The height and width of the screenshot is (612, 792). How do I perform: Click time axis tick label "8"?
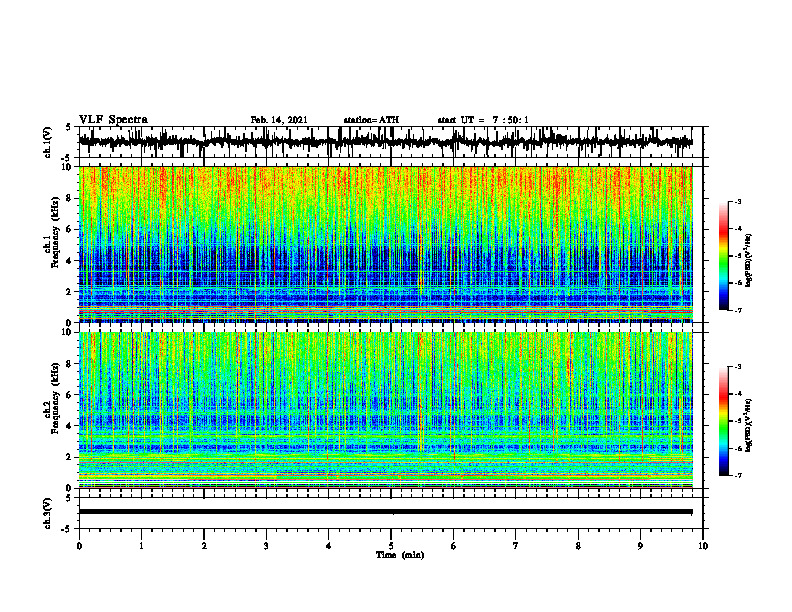(x=578, y=546)
